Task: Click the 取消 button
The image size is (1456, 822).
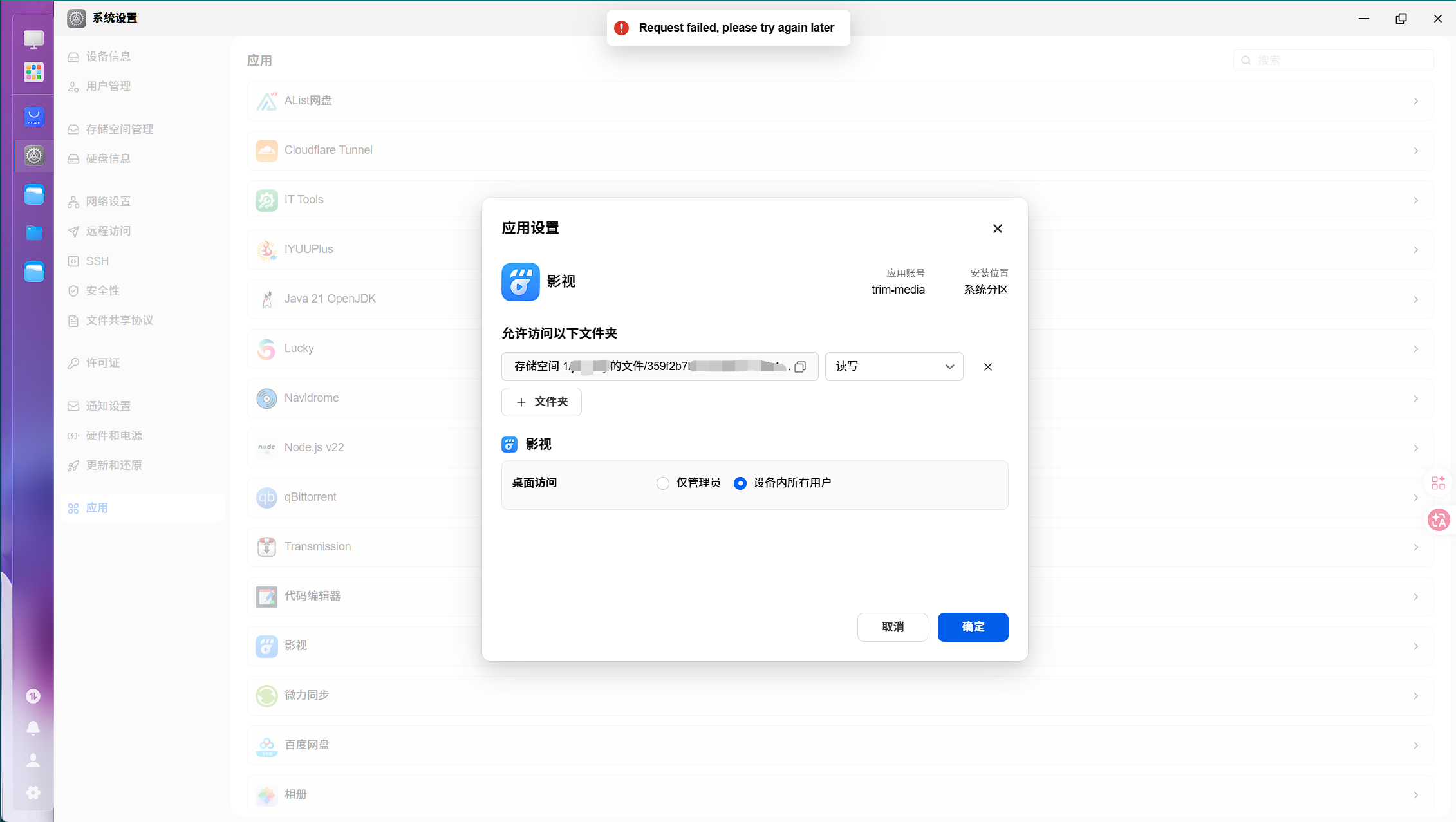Action: [892, 627]
